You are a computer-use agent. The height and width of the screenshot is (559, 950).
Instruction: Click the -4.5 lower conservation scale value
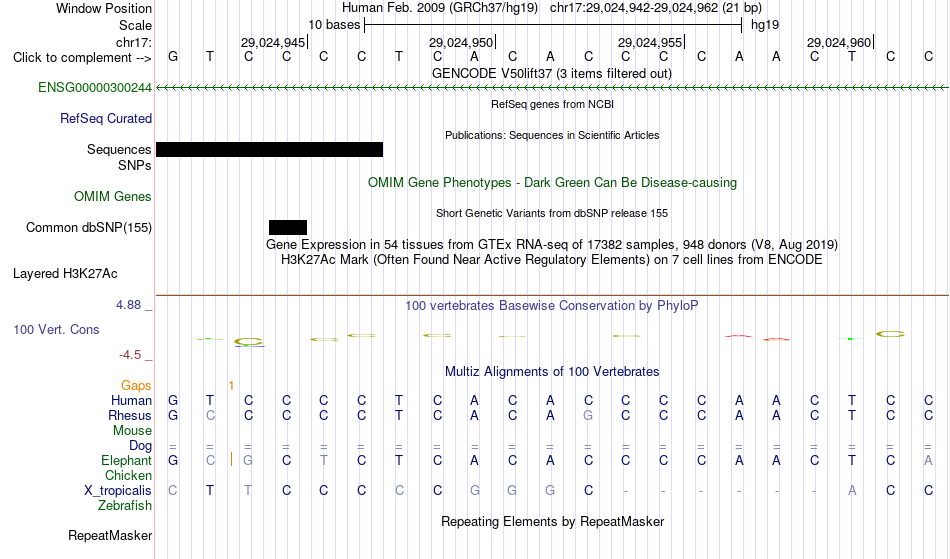(130, 355)
